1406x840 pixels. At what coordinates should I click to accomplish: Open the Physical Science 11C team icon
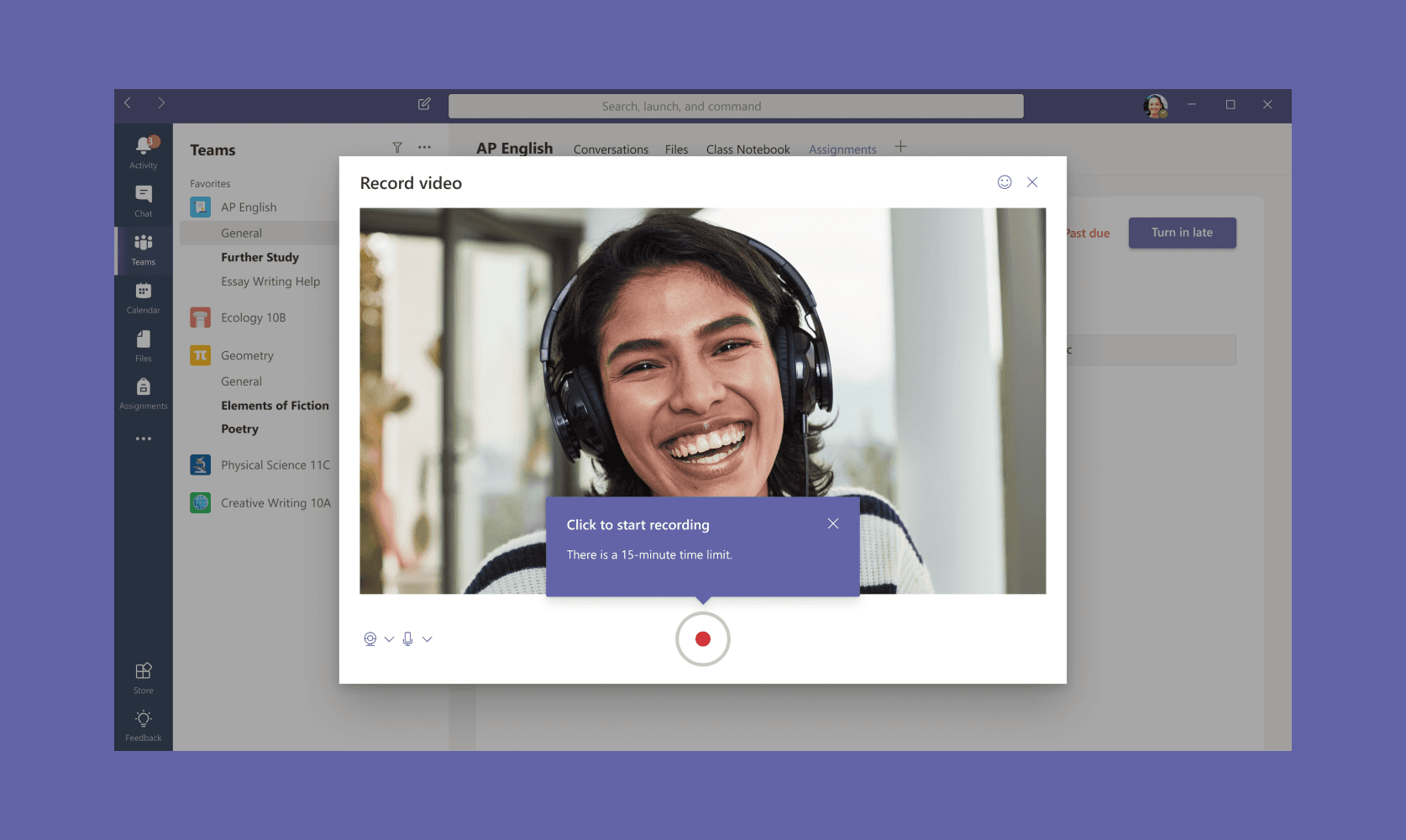[x=200, y=465]
